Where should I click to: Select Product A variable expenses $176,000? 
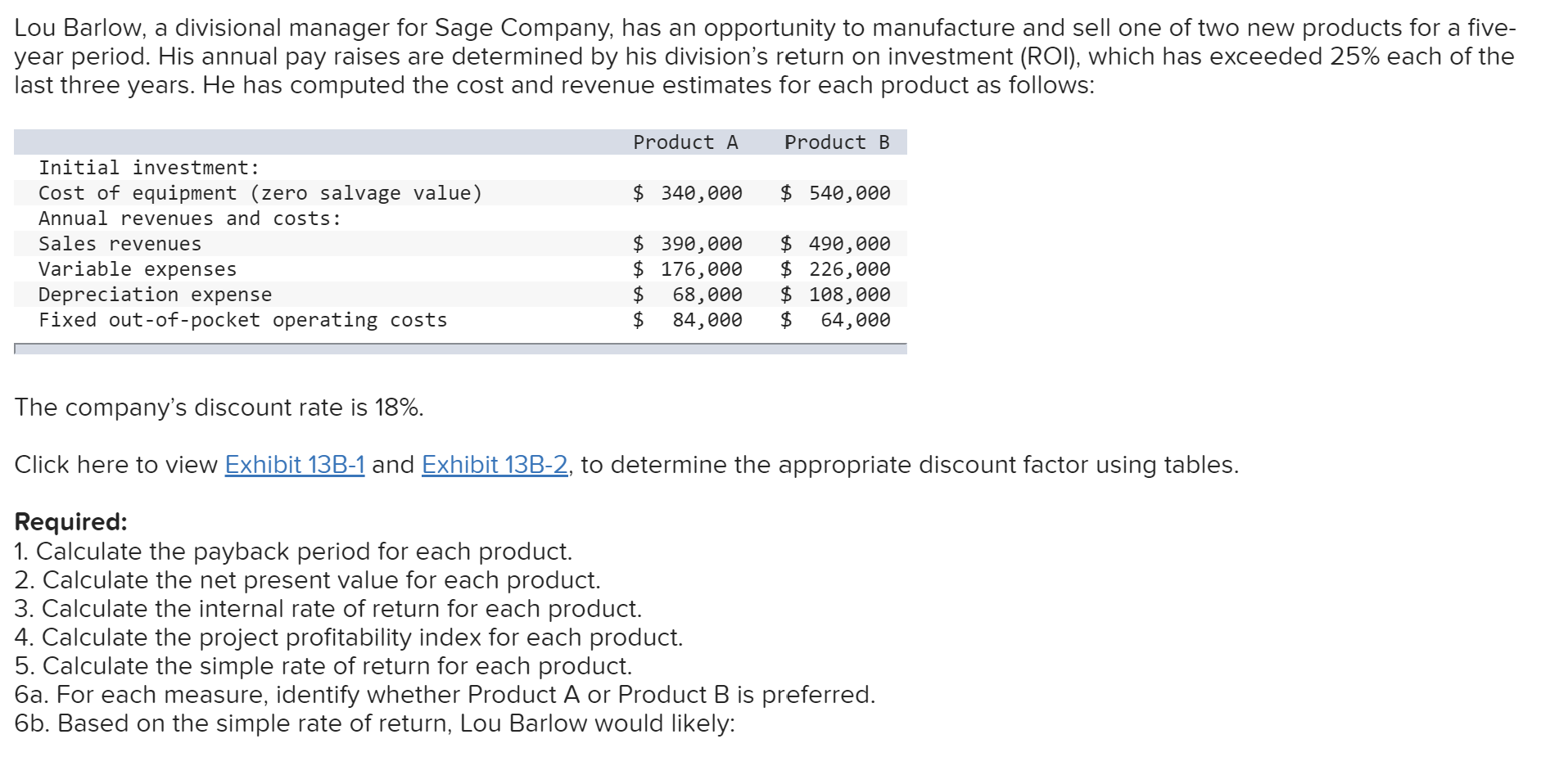click(x=688, y=269)
